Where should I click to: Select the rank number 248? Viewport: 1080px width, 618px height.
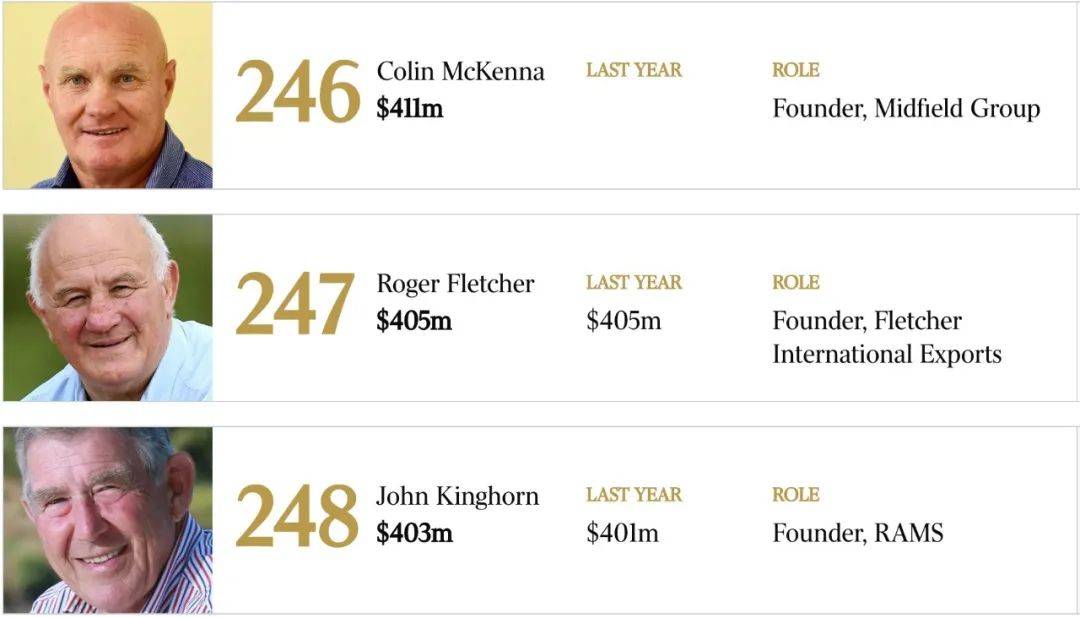[x=297, y=517]
